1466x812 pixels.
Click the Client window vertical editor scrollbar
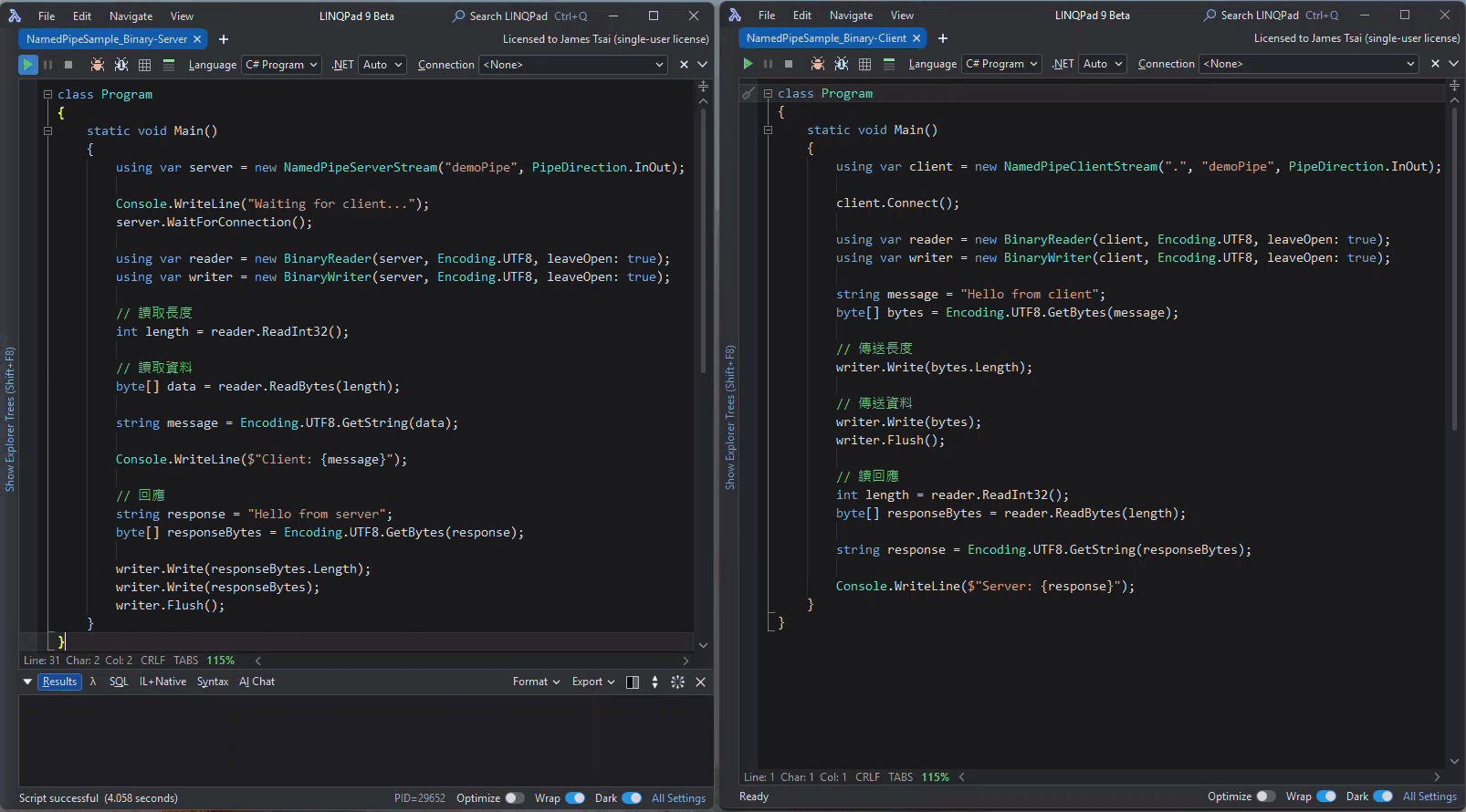pyautogui.click(x=1454, y=274)
